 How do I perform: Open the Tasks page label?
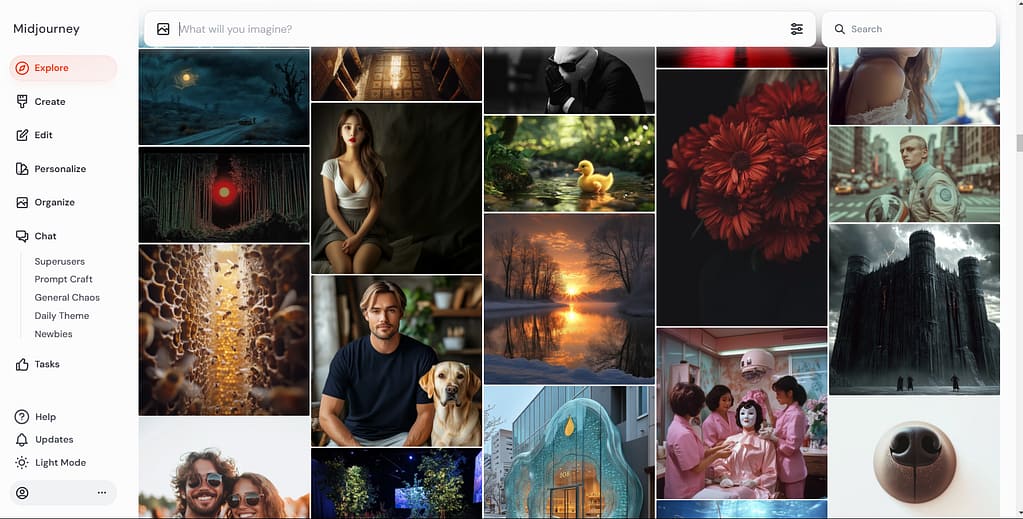[x=47, y=364]
